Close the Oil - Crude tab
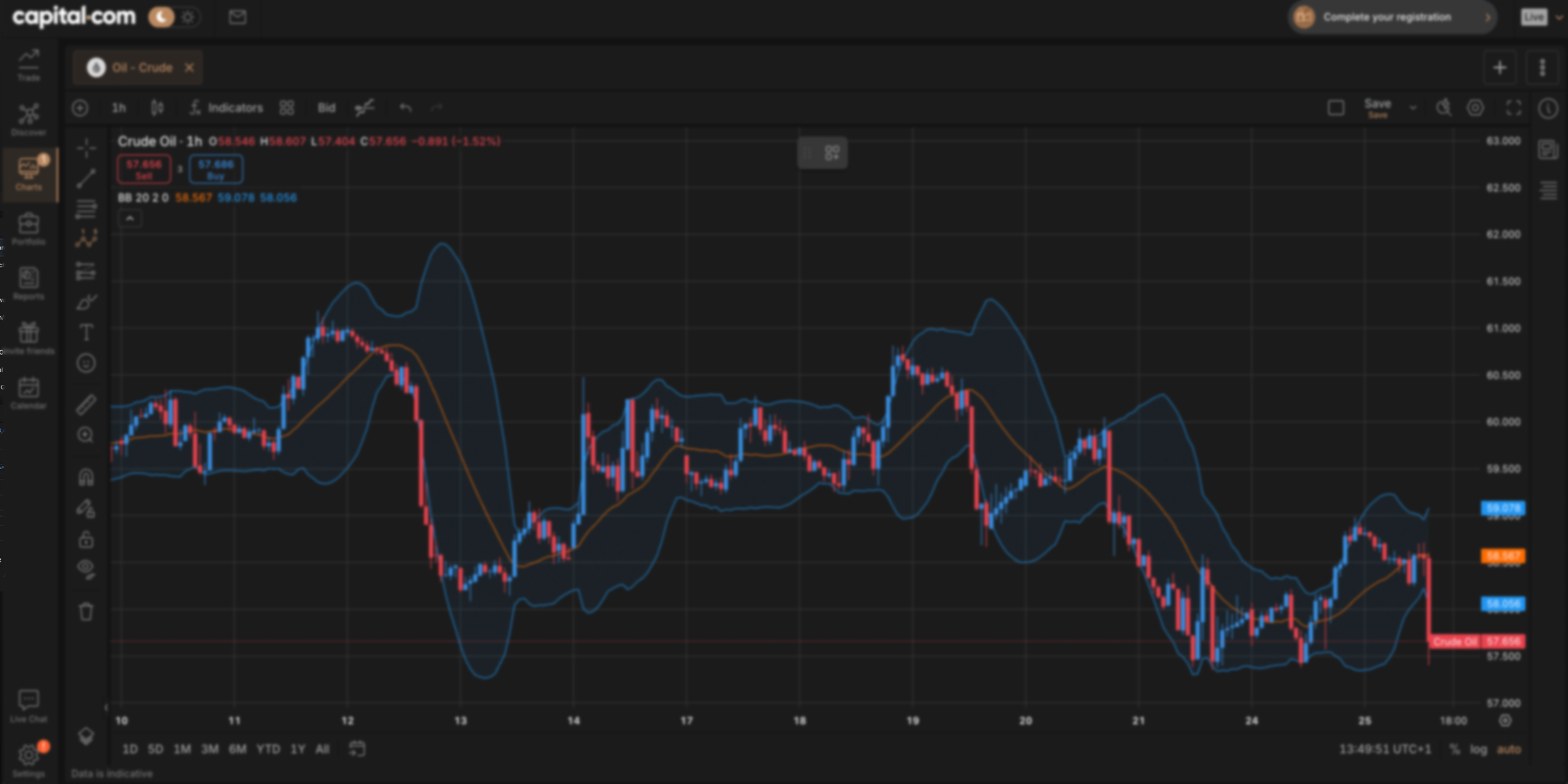This screenshot has height=784, width=1568. (189, 67)
